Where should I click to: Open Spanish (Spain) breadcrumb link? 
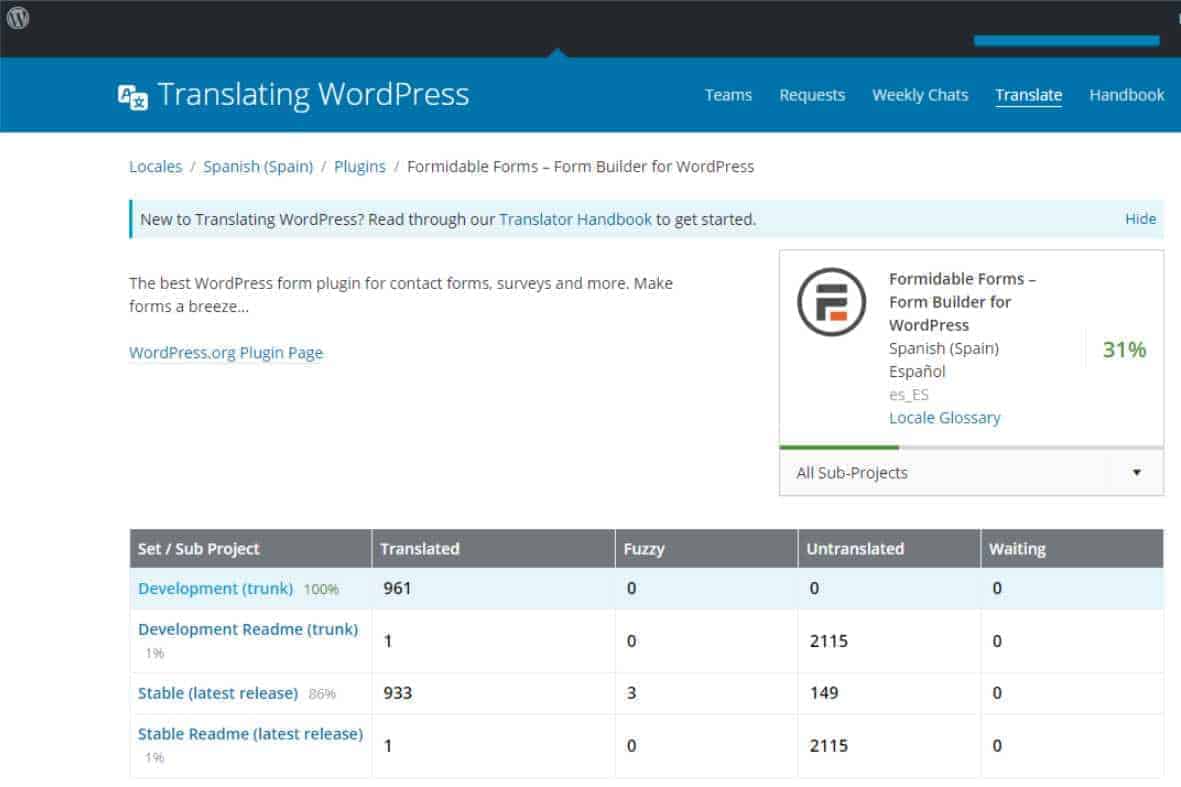(258, 166)
